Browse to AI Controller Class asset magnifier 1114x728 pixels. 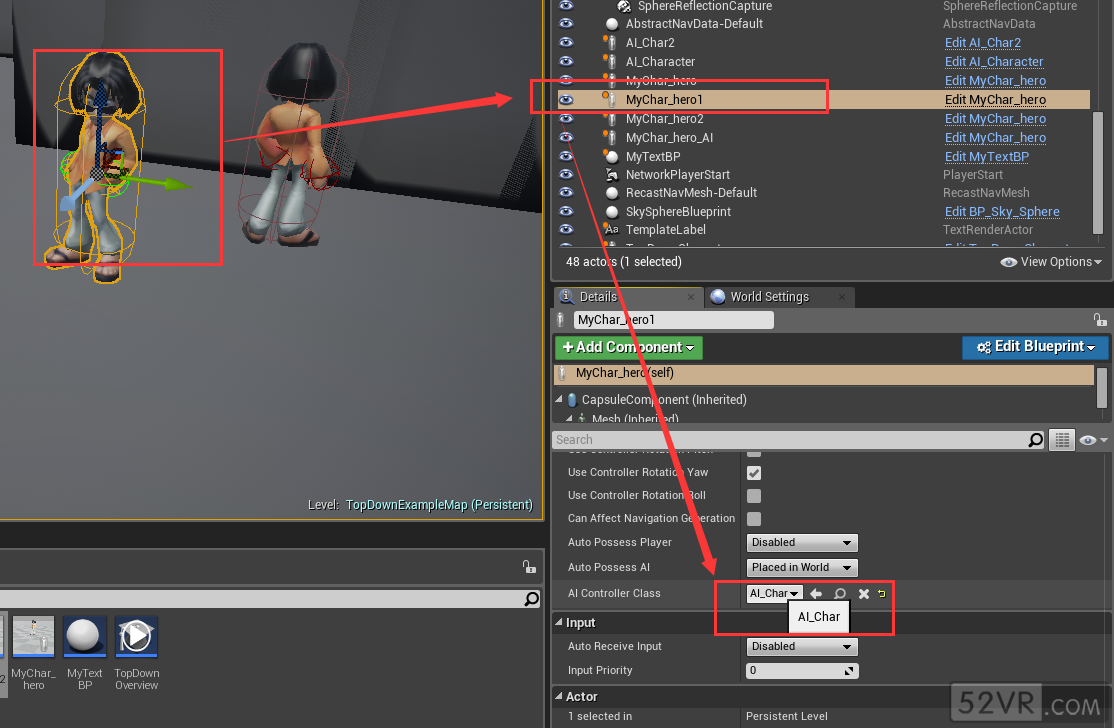(x=840, y=594)
